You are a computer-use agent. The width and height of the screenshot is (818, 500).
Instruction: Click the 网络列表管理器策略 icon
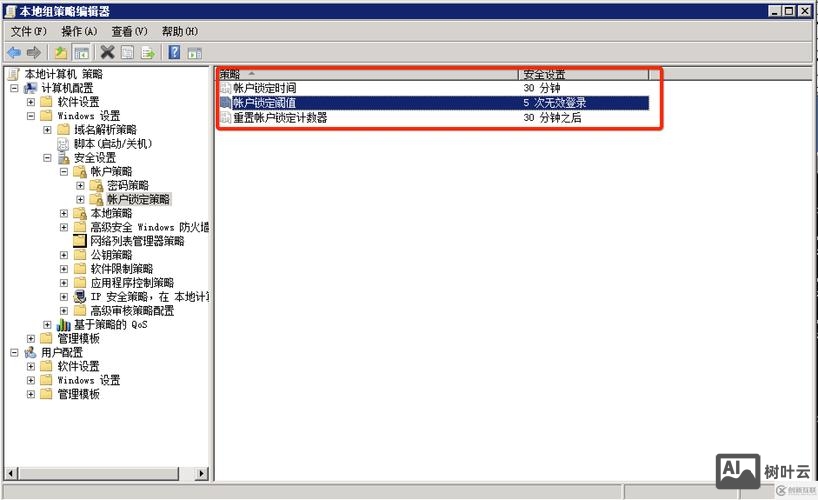point(79,241)
